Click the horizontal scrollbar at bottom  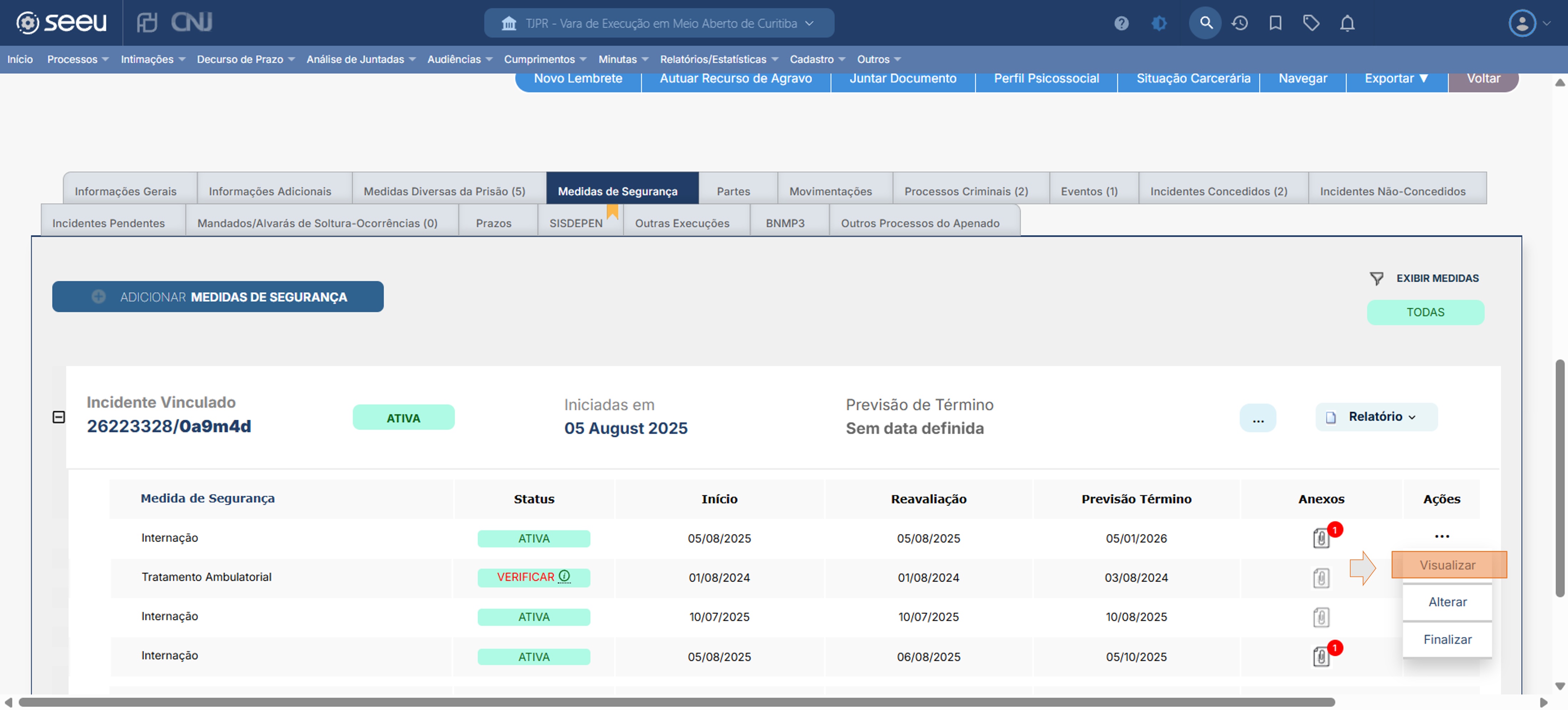[x=676, y=702]
